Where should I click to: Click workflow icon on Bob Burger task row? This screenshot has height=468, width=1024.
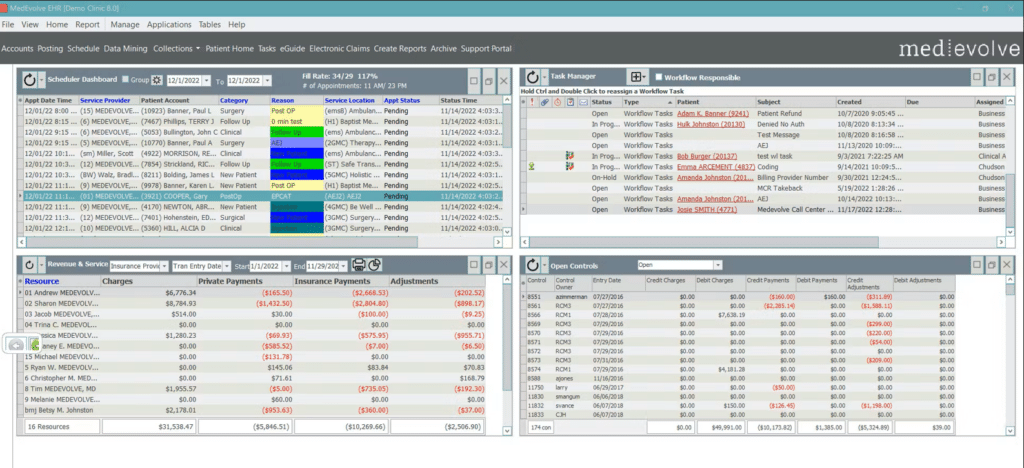(x=570, y=156)
